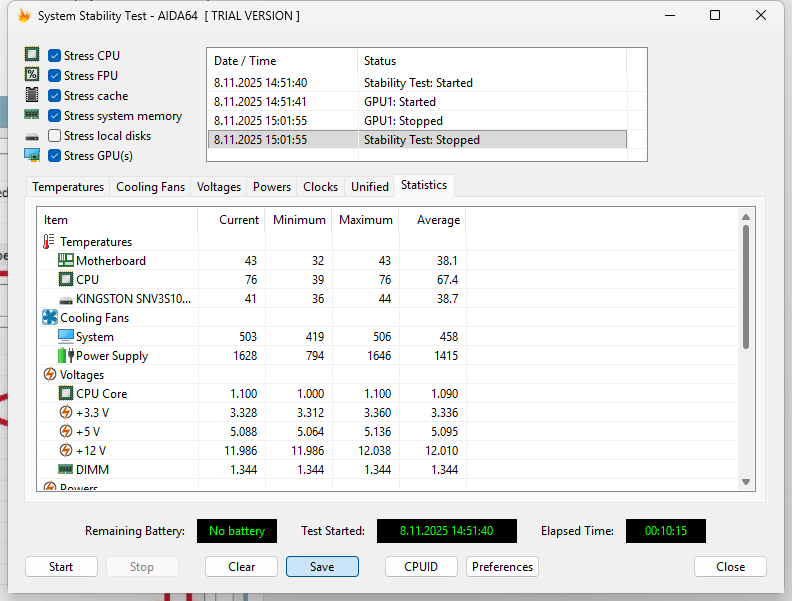
Task: Click the statistics list scrollbar thumb
Action: (x=746, y=287)
